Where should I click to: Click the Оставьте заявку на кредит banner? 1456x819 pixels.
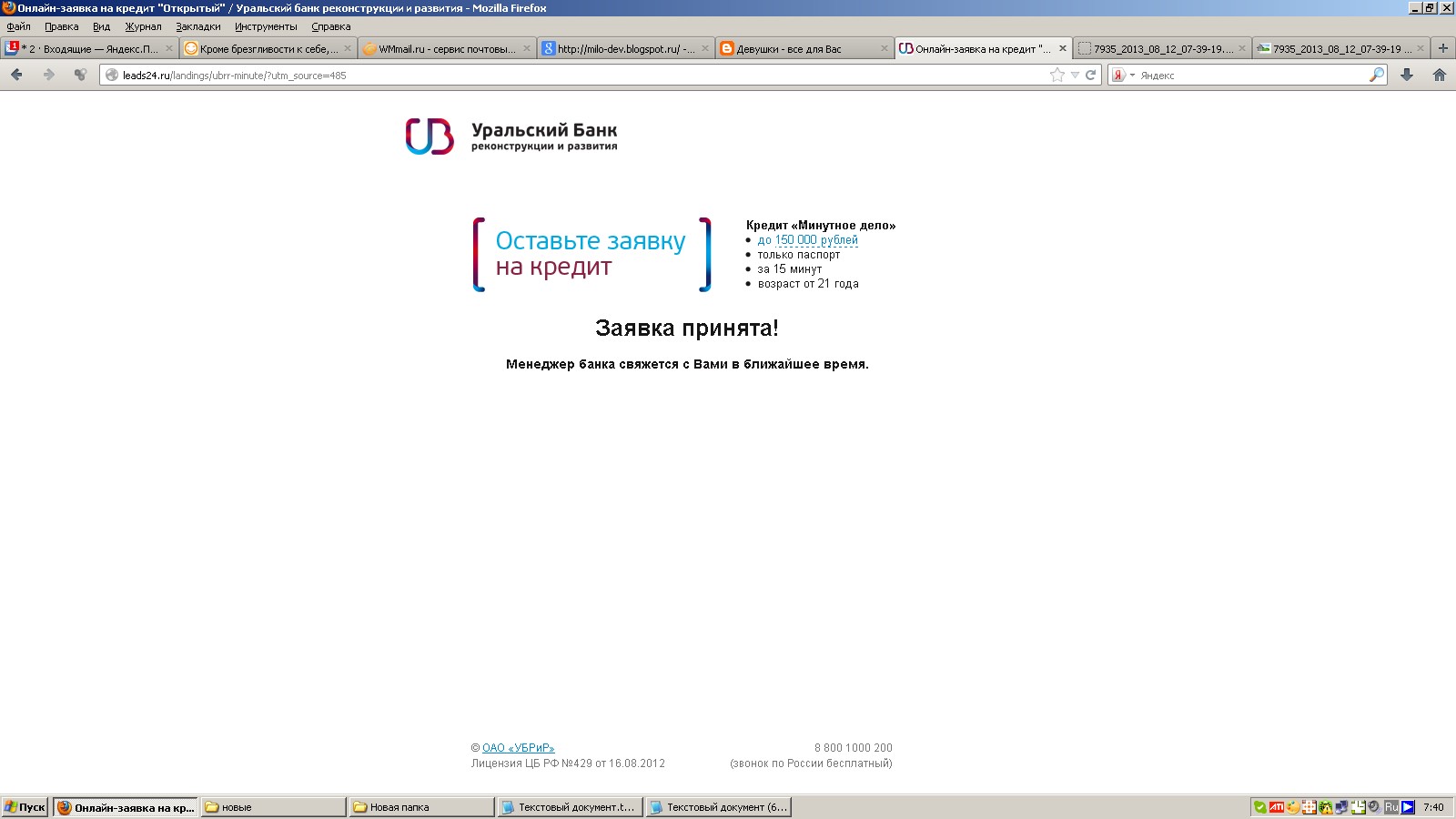[591, 254]
